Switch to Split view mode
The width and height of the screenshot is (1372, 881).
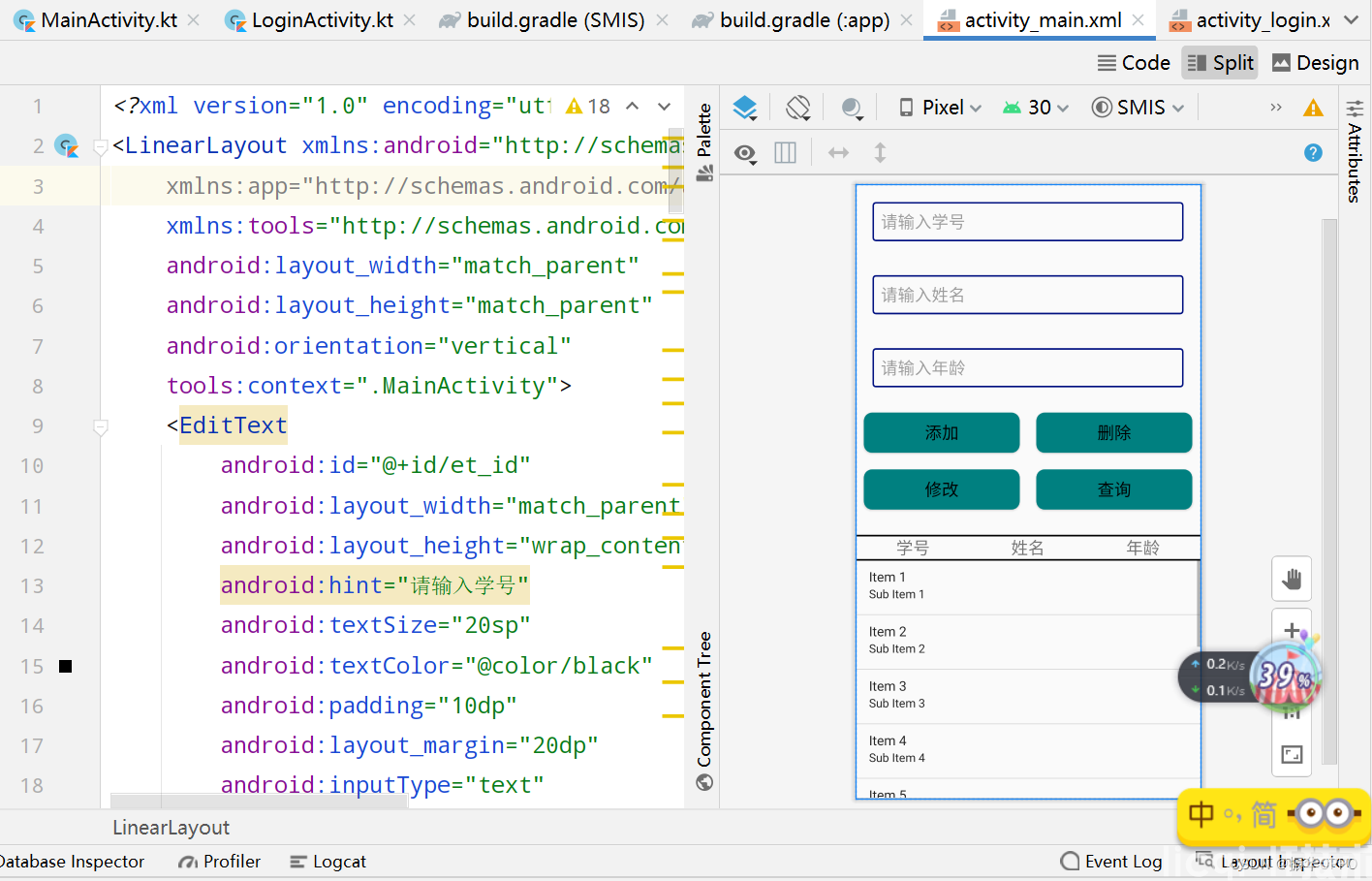(x=1220, y=63)
